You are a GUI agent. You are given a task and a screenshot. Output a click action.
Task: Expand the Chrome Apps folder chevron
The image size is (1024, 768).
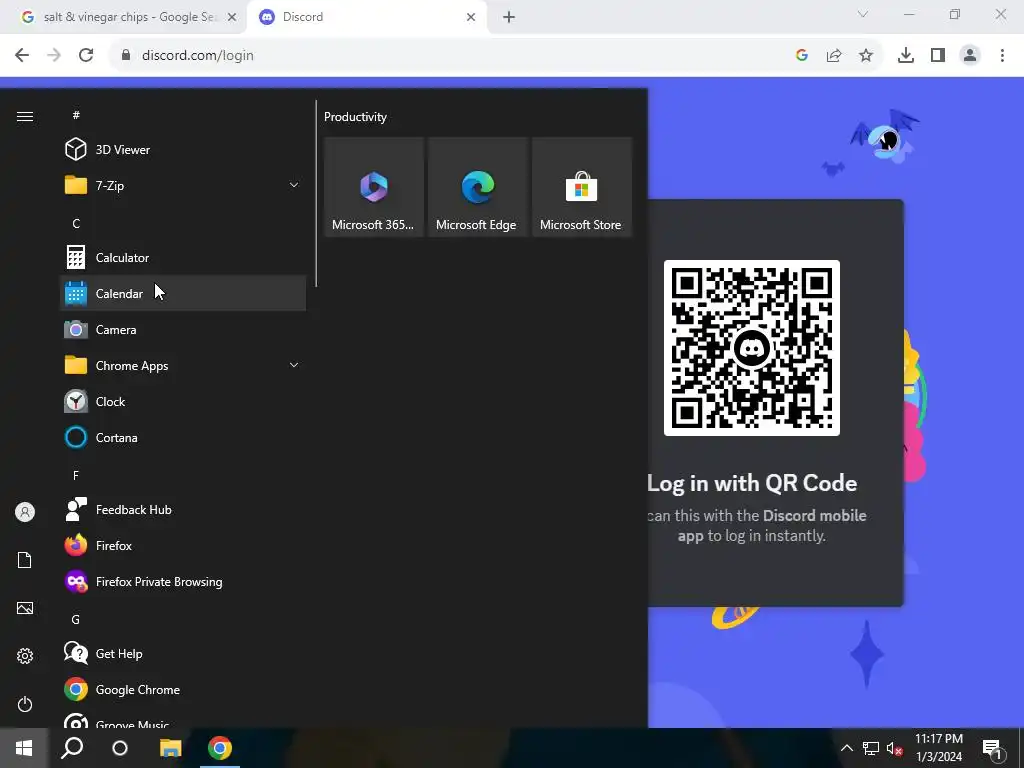[294, 366]
